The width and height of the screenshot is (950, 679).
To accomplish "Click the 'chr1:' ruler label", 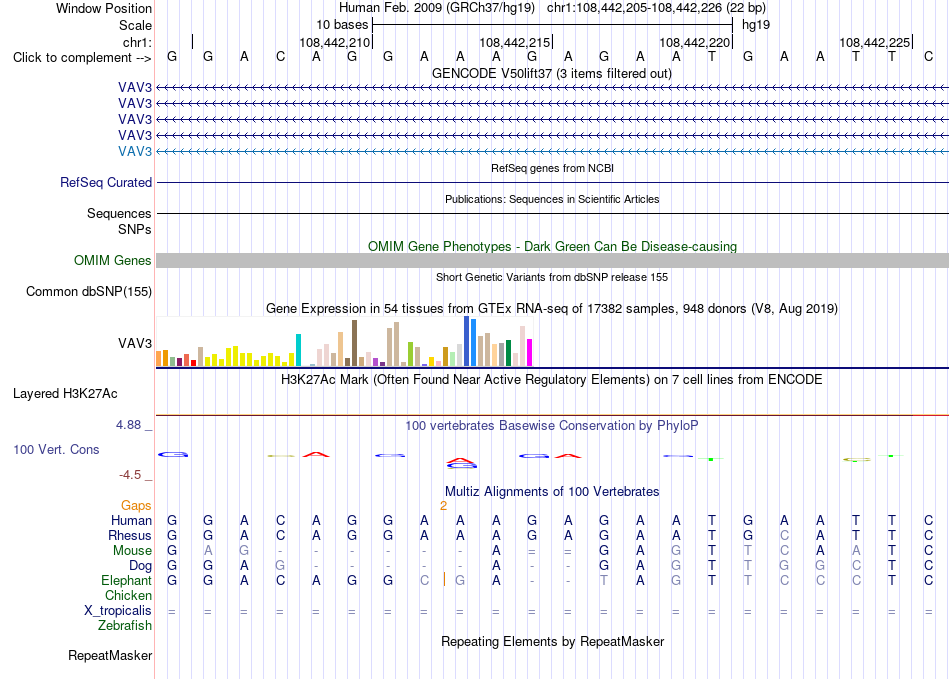I will tap(137, 42).
